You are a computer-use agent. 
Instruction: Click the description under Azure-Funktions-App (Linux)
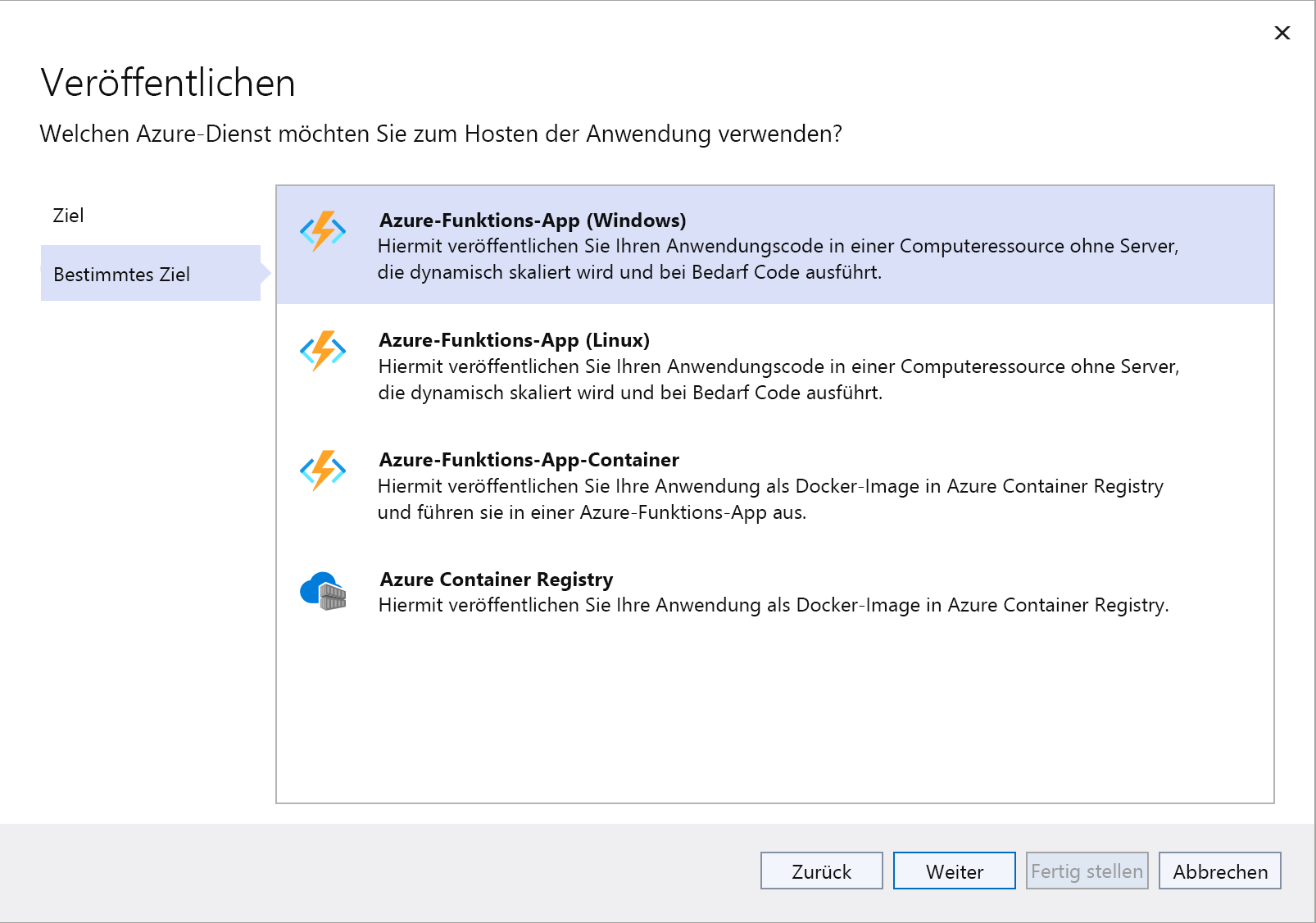[x=778, y=380]
